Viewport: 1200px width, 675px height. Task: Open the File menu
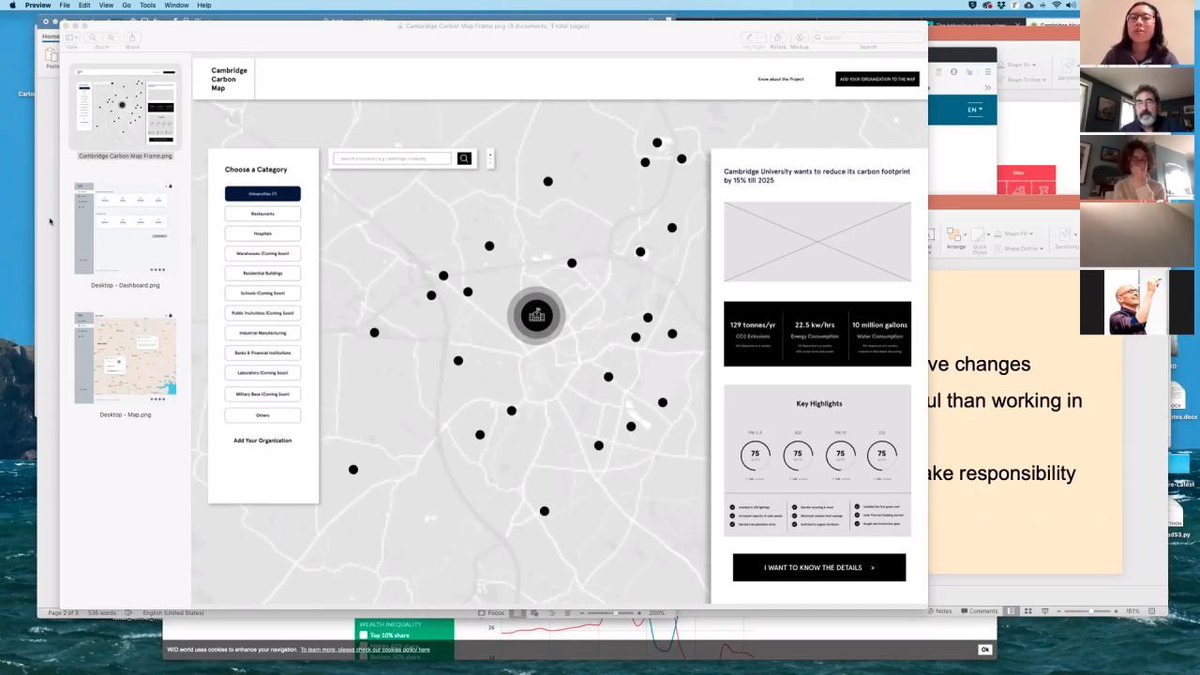[x=64, y=5]
